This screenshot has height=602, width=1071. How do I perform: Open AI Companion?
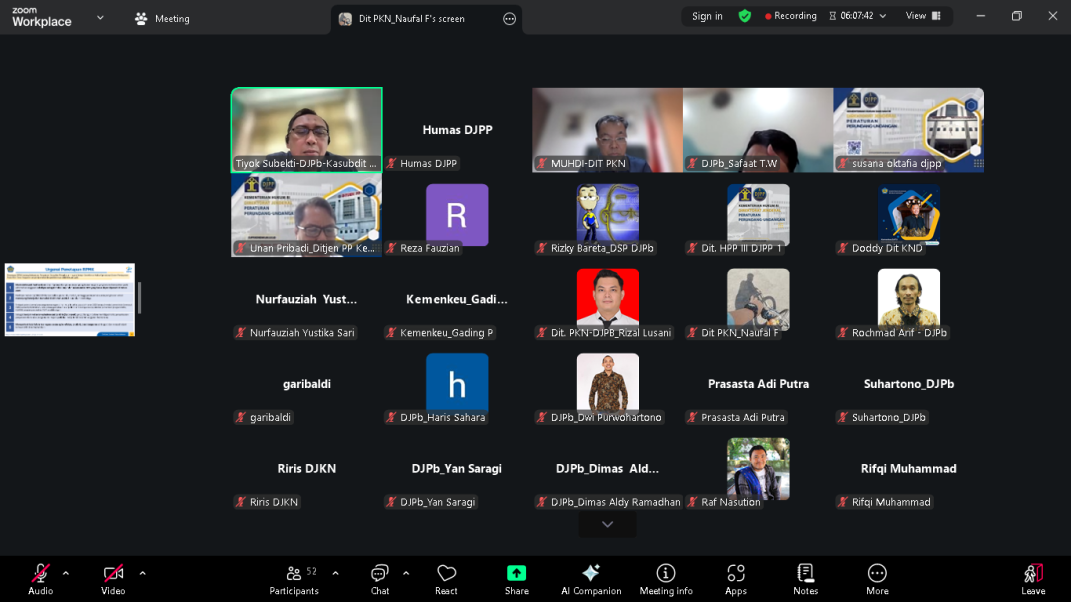[591, 573]
